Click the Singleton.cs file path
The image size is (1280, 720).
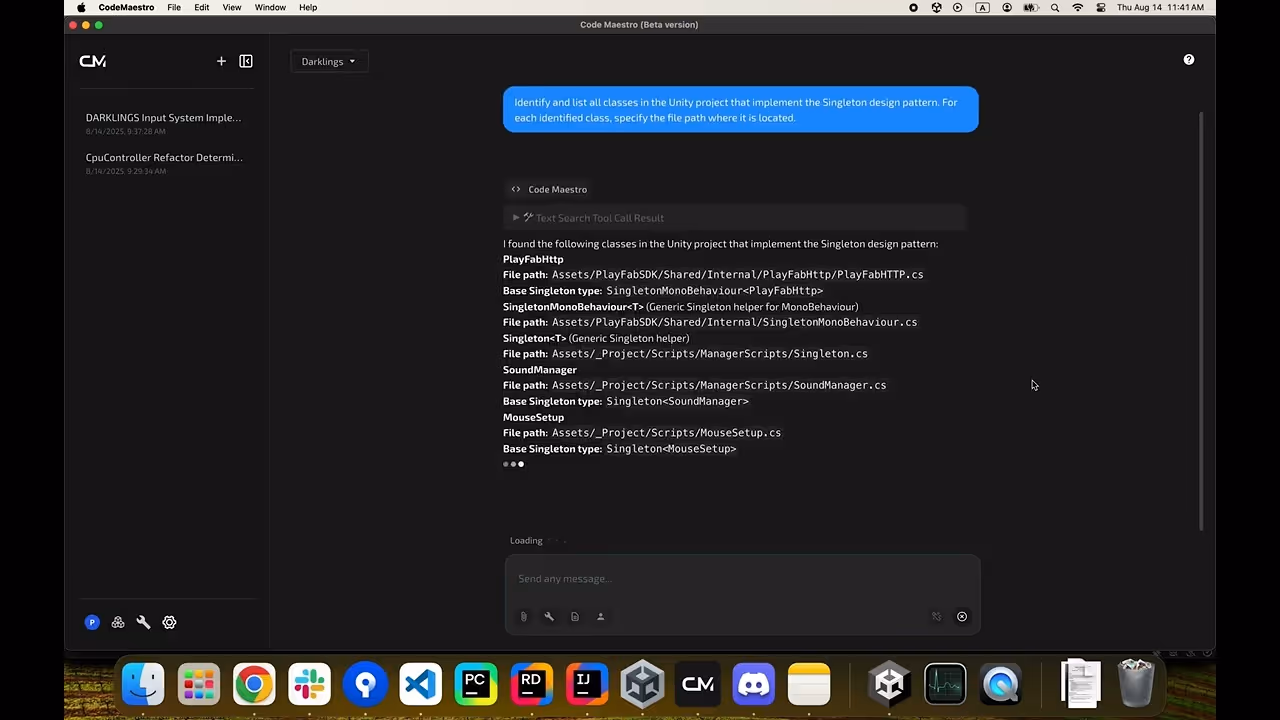710,353
